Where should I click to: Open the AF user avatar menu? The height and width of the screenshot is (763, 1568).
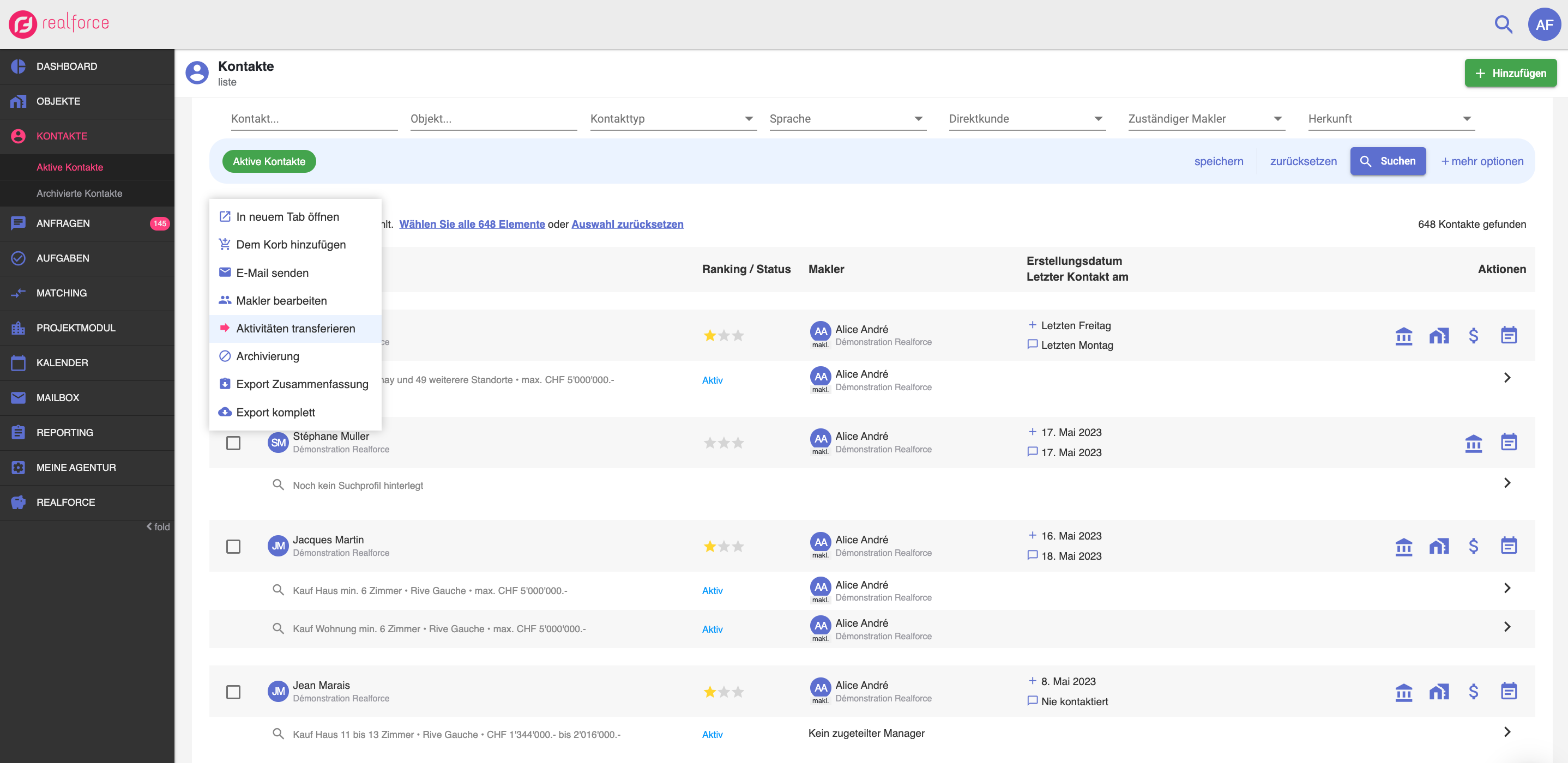[1544, 25]
